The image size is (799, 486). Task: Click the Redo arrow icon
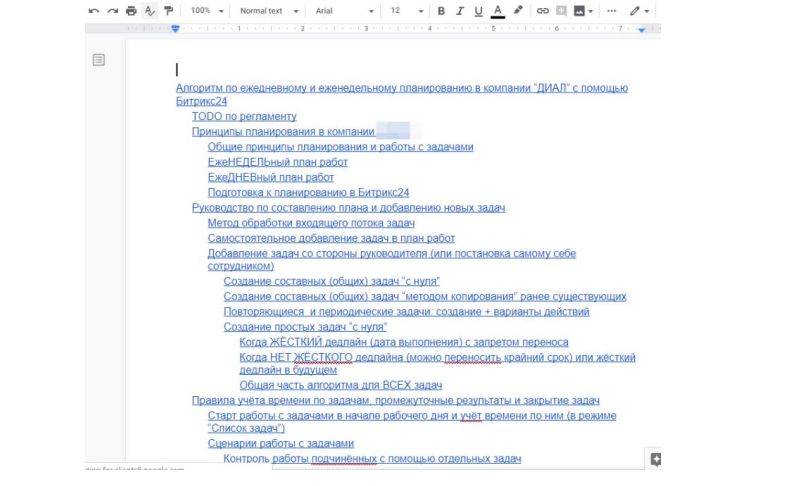113,11
